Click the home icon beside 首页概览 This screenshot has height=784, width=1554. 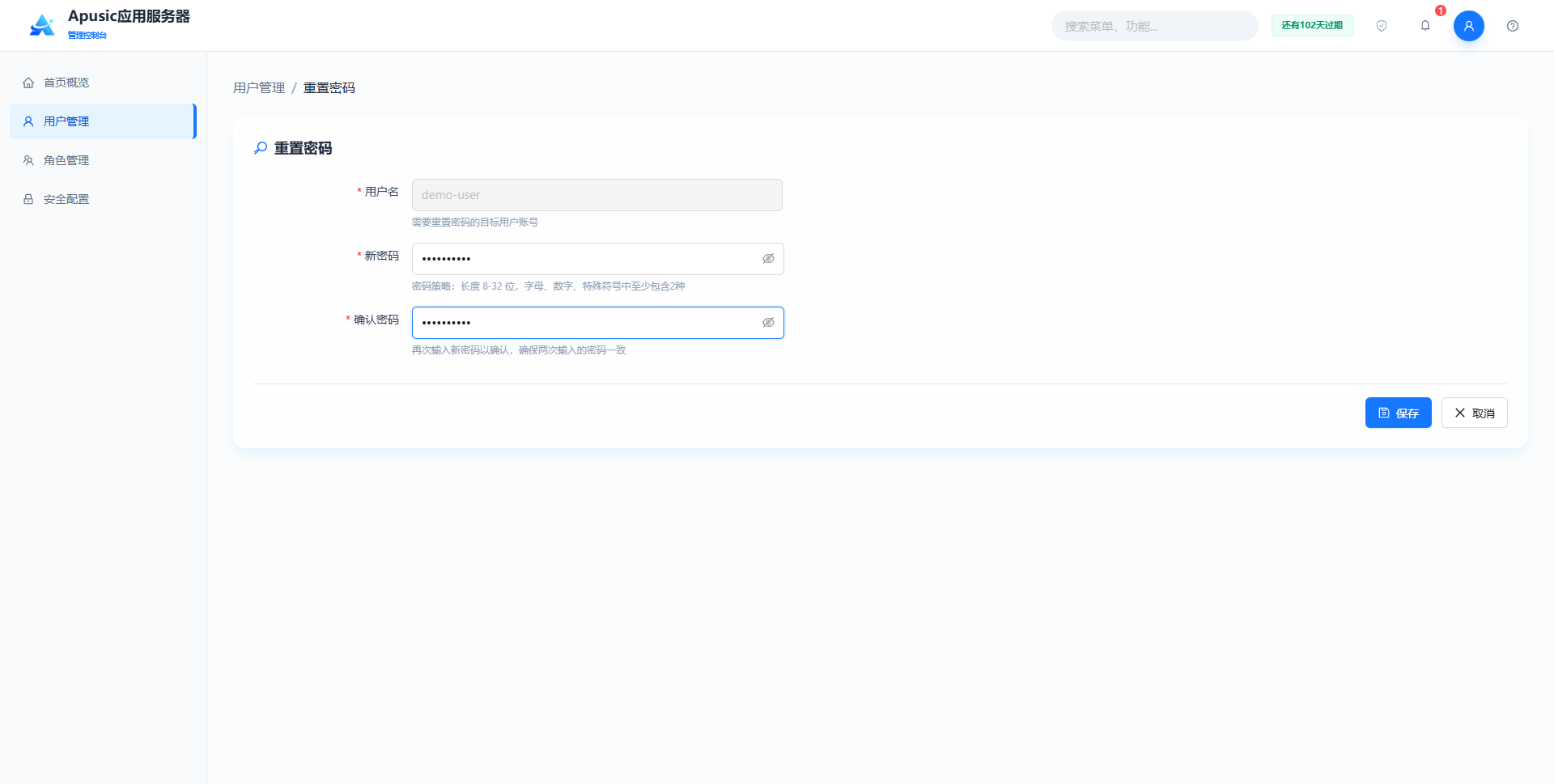tap(28, 83)
